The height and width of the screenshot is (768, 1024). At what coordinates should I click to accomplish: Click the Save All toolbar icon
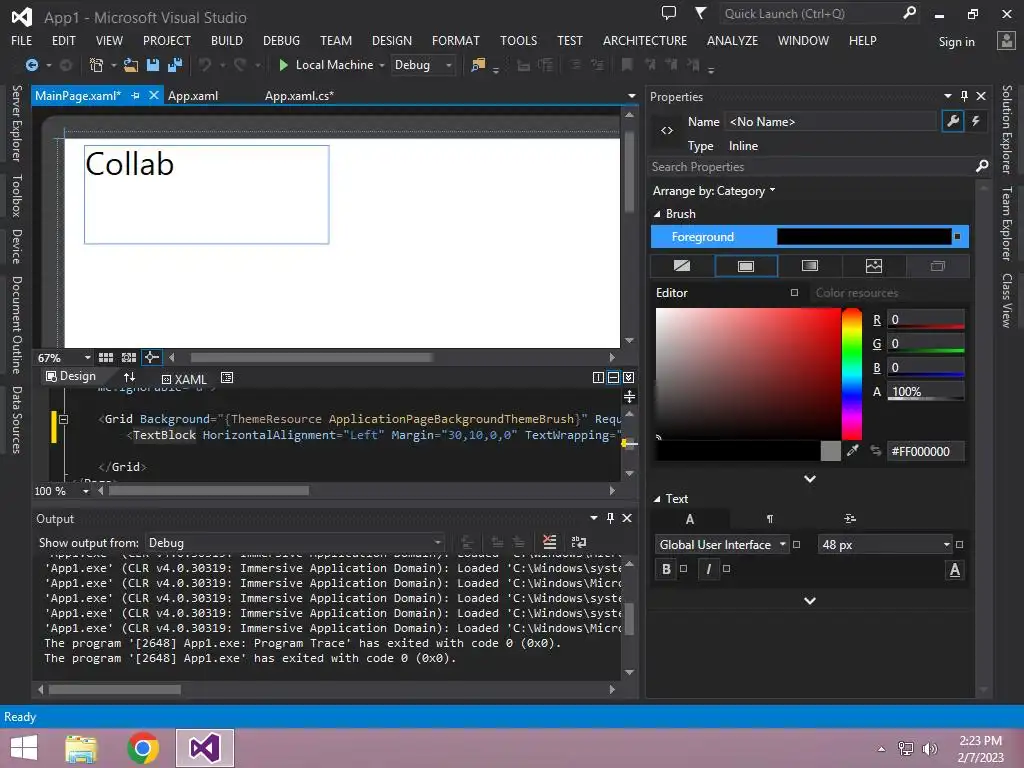[x=174, y=65]
